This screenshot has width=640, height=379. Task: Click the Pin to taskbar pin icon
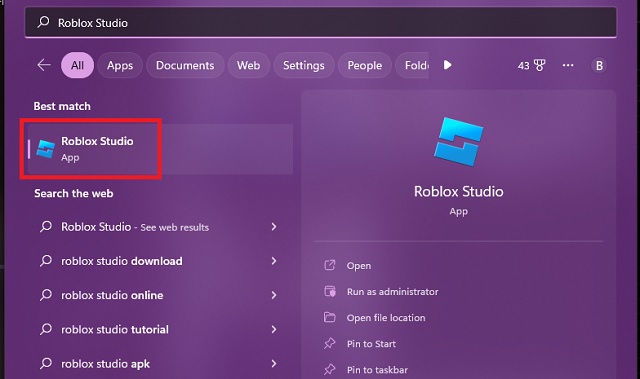click(x=329, y=370)
